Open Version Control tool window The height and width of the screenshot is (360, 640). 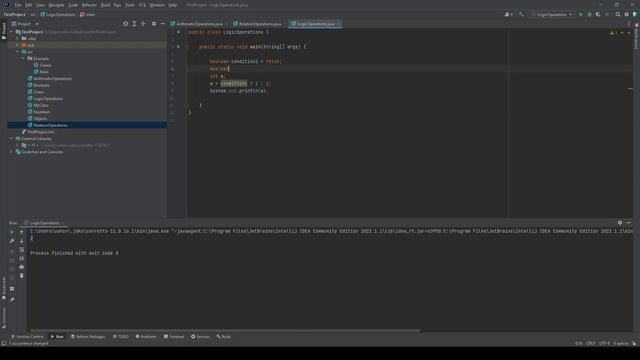27,337
